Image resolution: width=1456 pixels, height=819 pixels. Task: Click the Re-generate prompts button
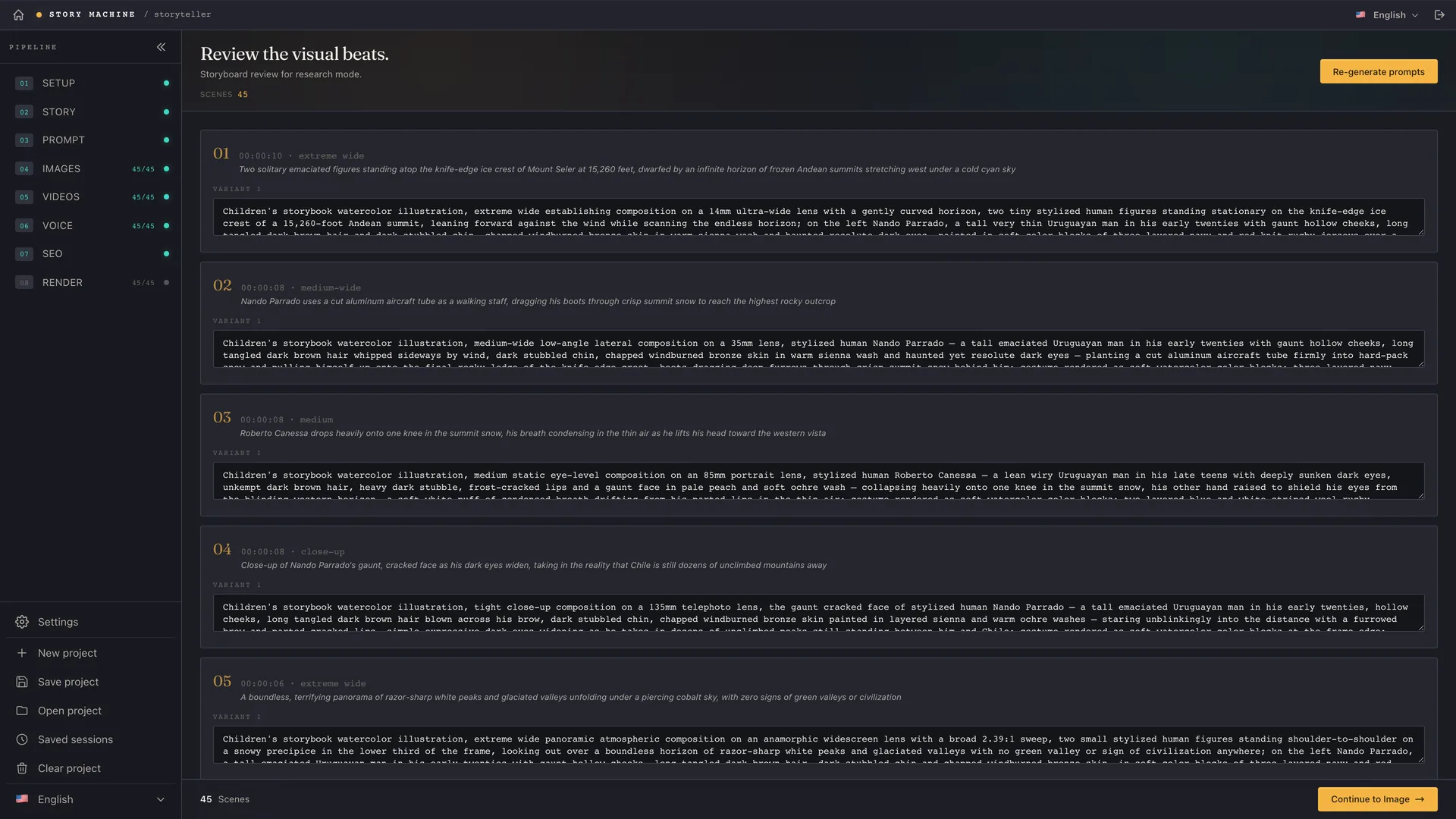[1378, 71]
